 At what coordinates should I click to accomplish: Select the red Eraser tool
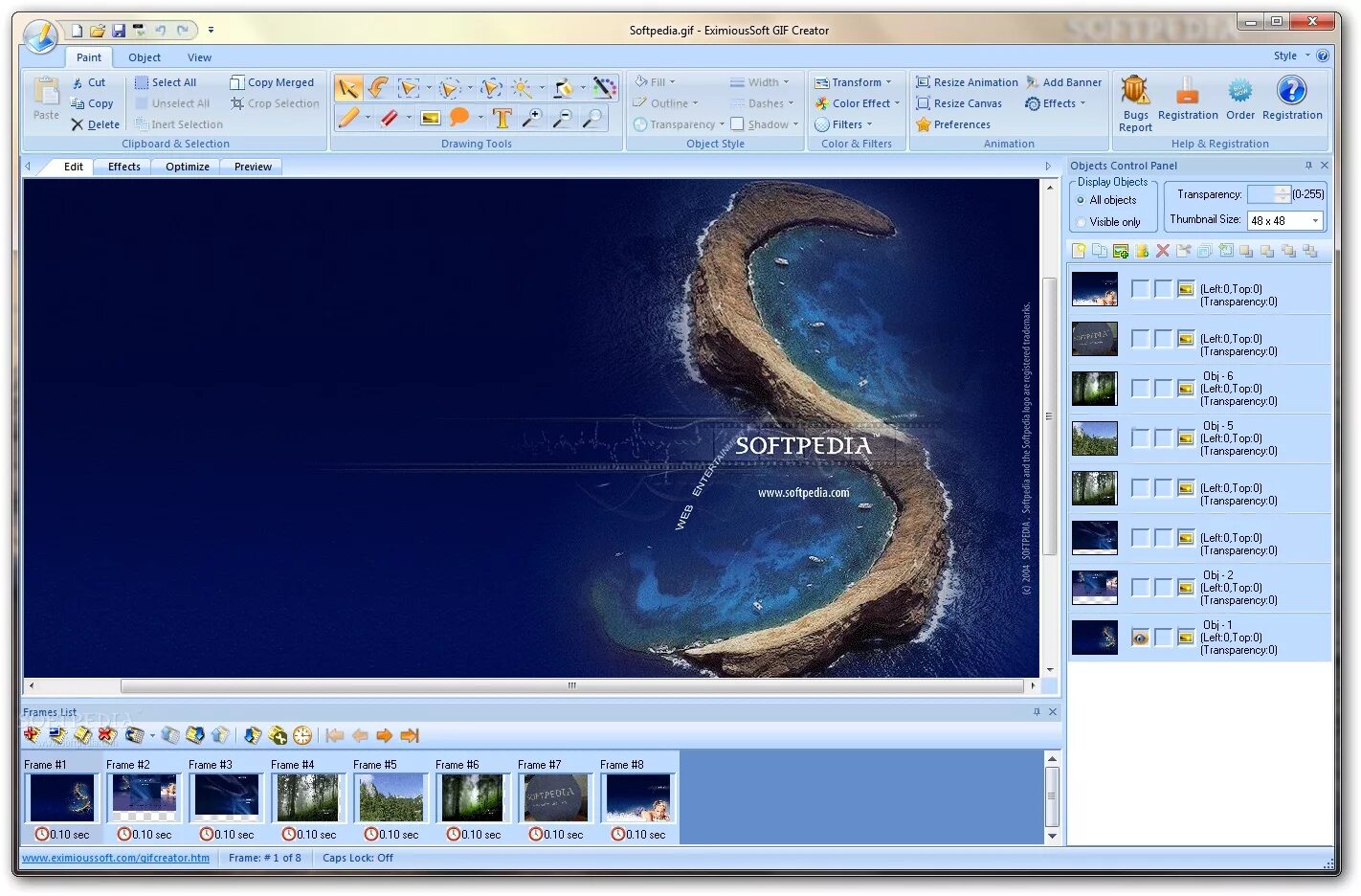tap(389, 118)
